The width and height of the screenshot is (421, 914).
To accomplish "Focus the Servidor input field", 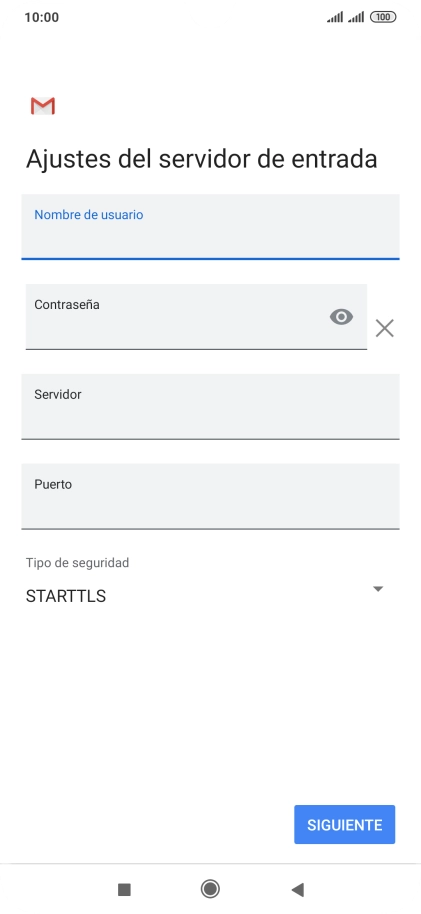I will (x=210, y=406).
